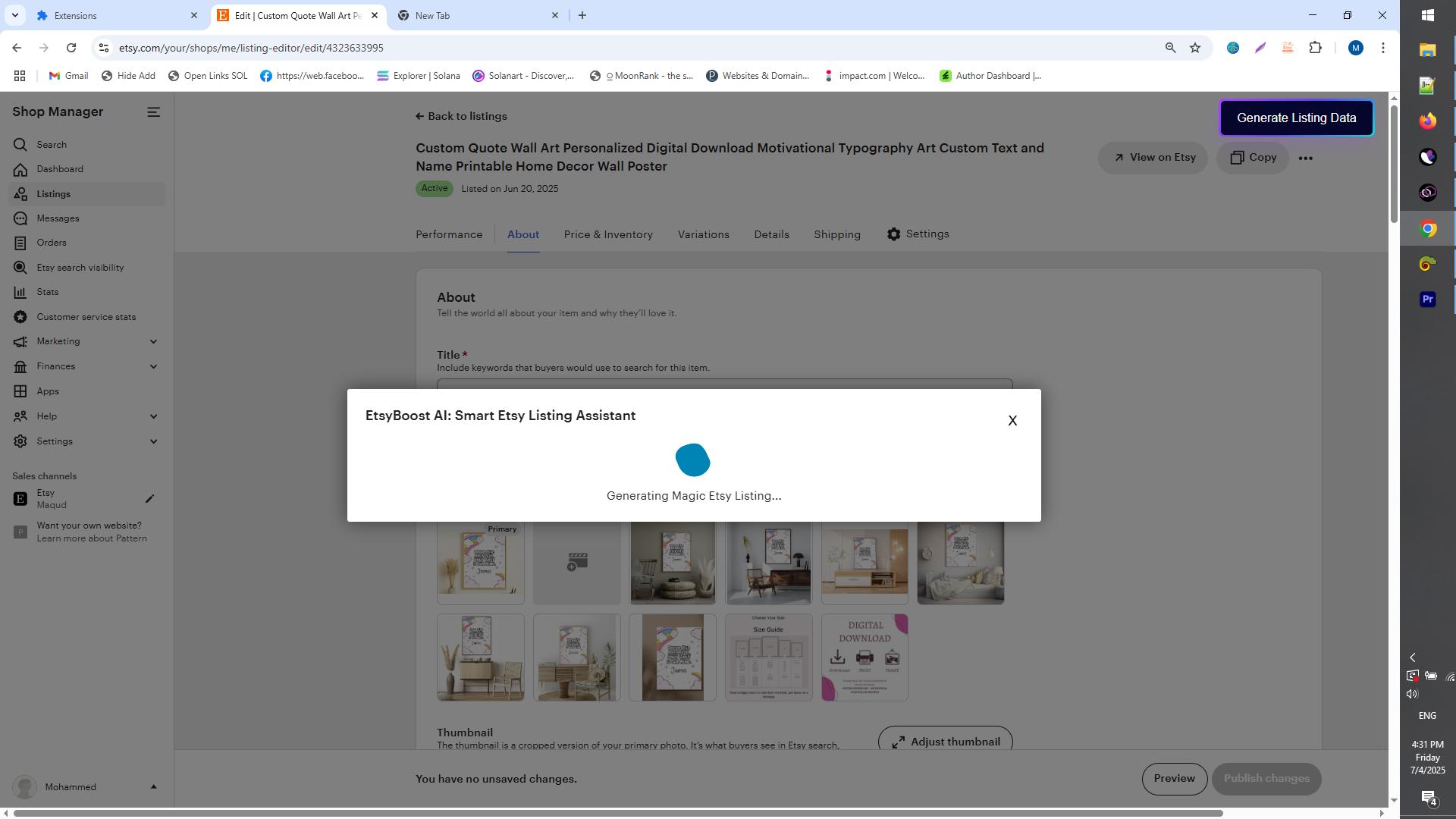View Orders in Shop Manager
Image resolution: width=1456 pixels, height=819 pixels.
pos(52,242)
